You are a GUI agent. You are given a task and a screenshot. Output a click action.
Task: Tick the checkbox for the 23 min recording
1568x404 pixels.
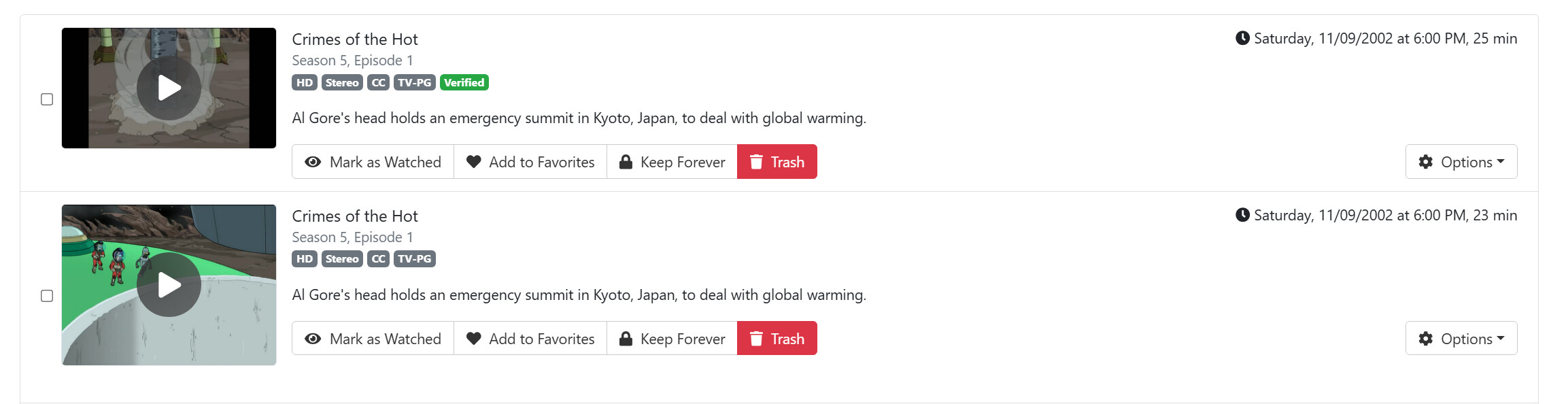(47, 296)
